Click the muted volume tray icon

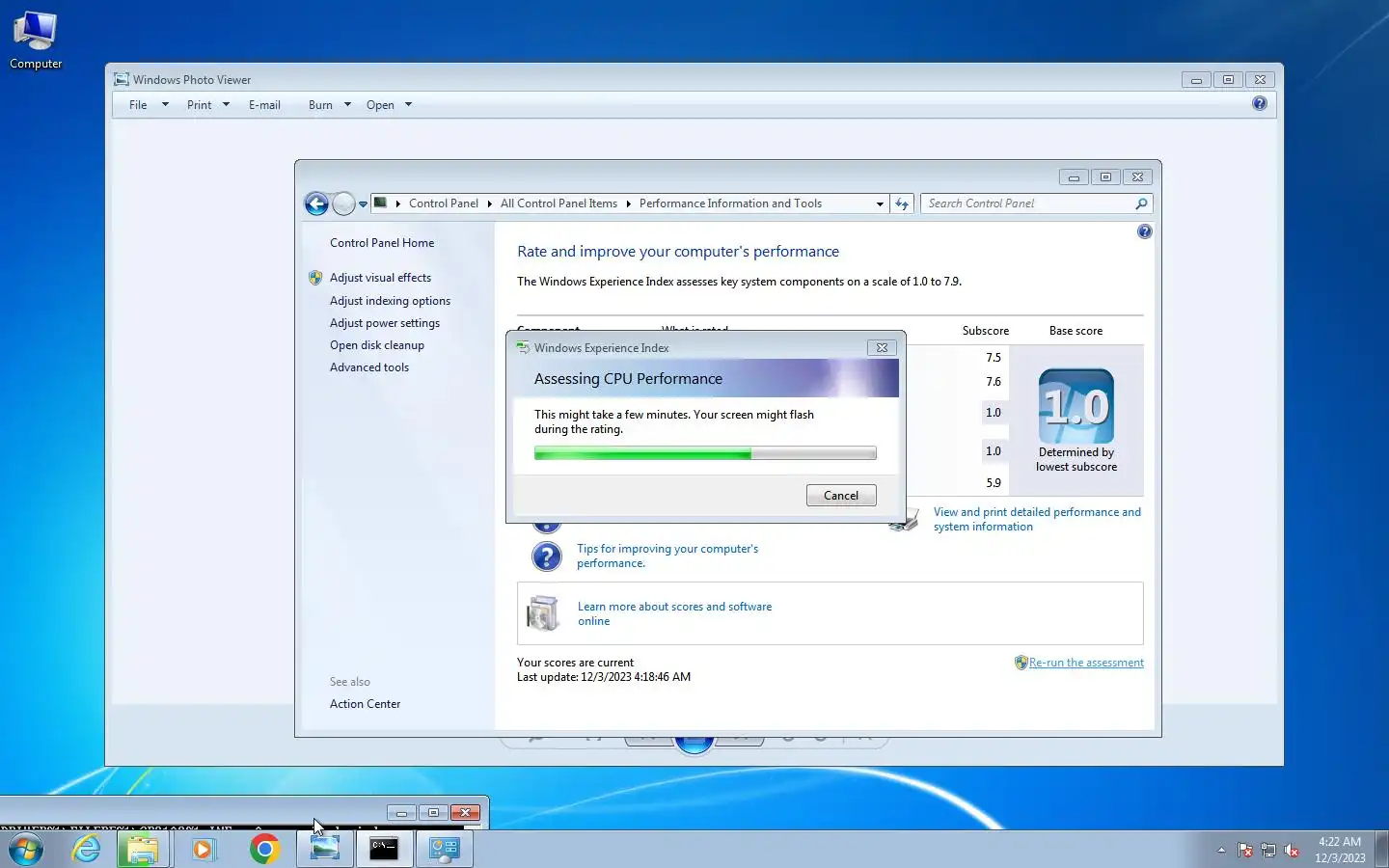1292,850
